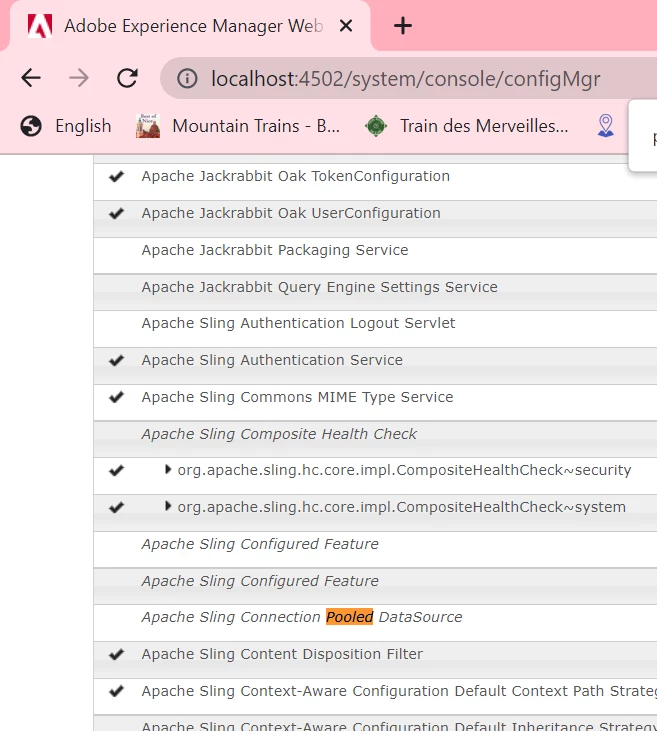Click checkmark beside CompositeHealthCheck~security
This screenshot has width=657, height=731.
[116, 470]
